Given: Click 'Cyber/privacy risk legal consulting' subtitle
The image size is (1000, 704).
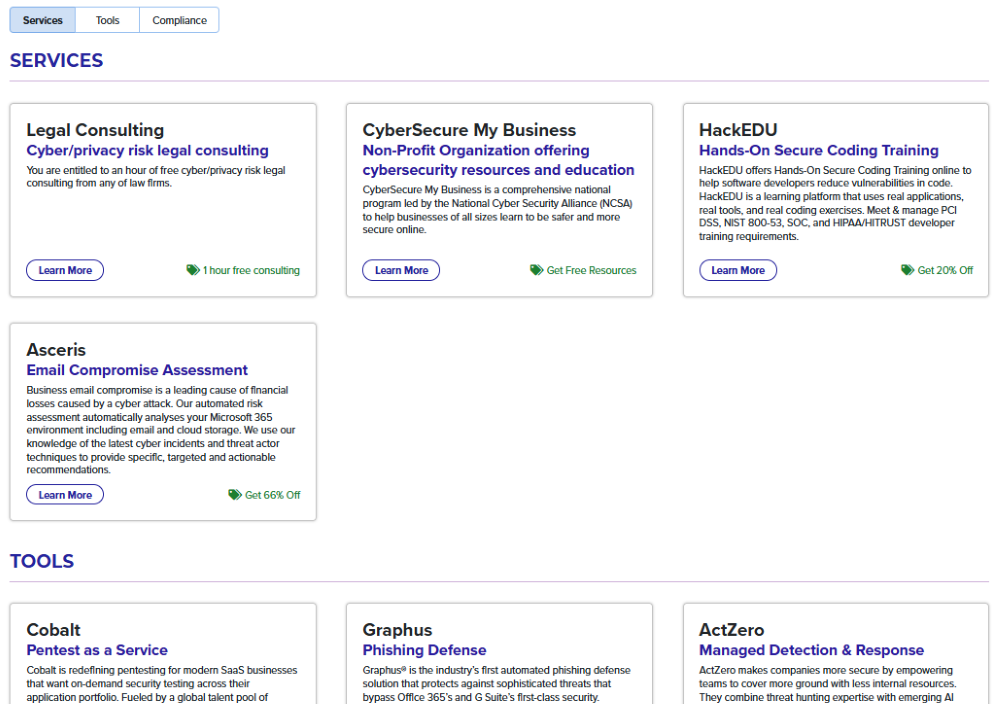Looking at the screenshot, I should [x=147, y=150].
